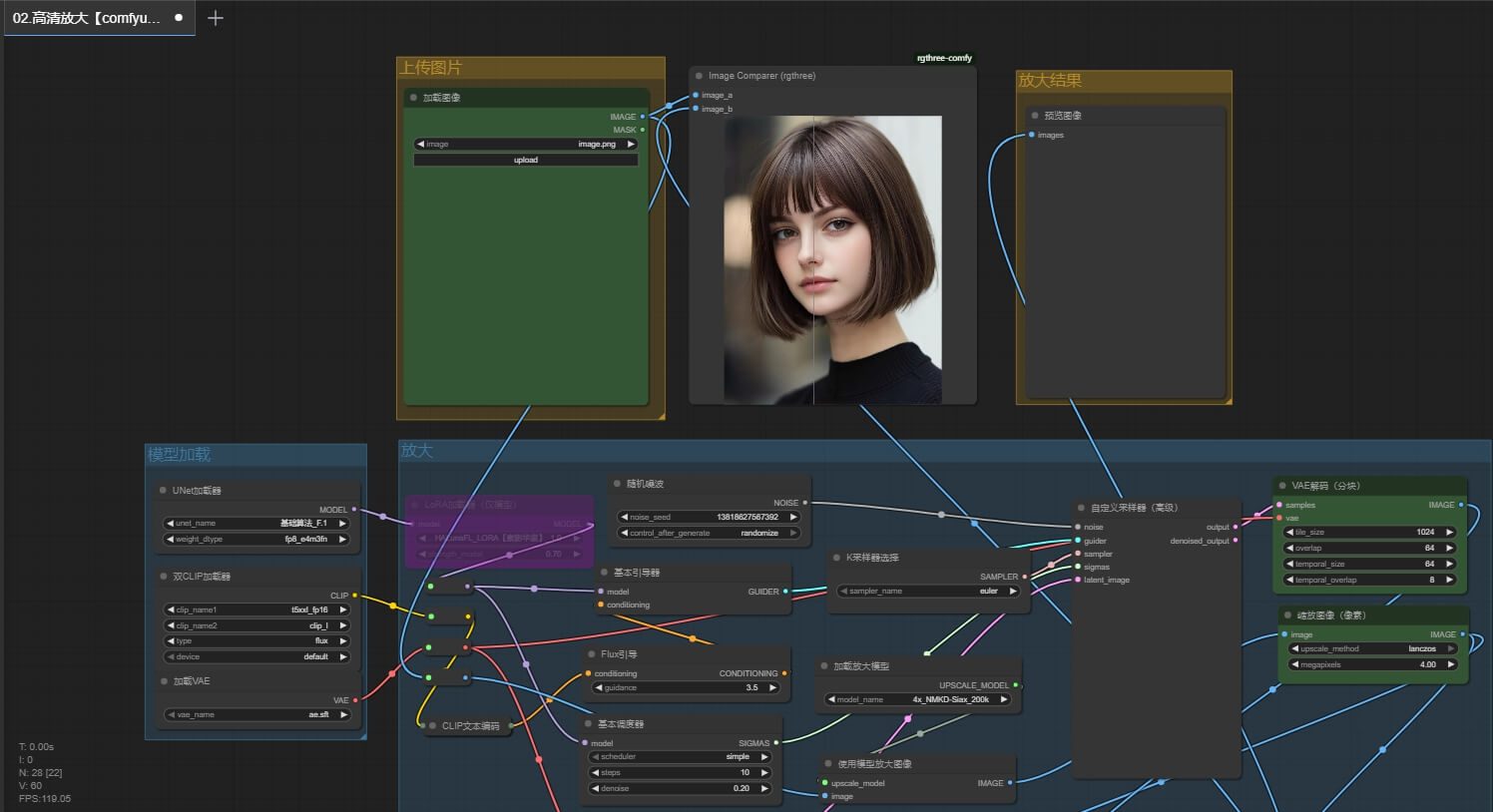Collapse the 加载图像 node via its title dot
Image resolution: width=1493 pixels, height=812 pixels.
[x=413, y=98]
